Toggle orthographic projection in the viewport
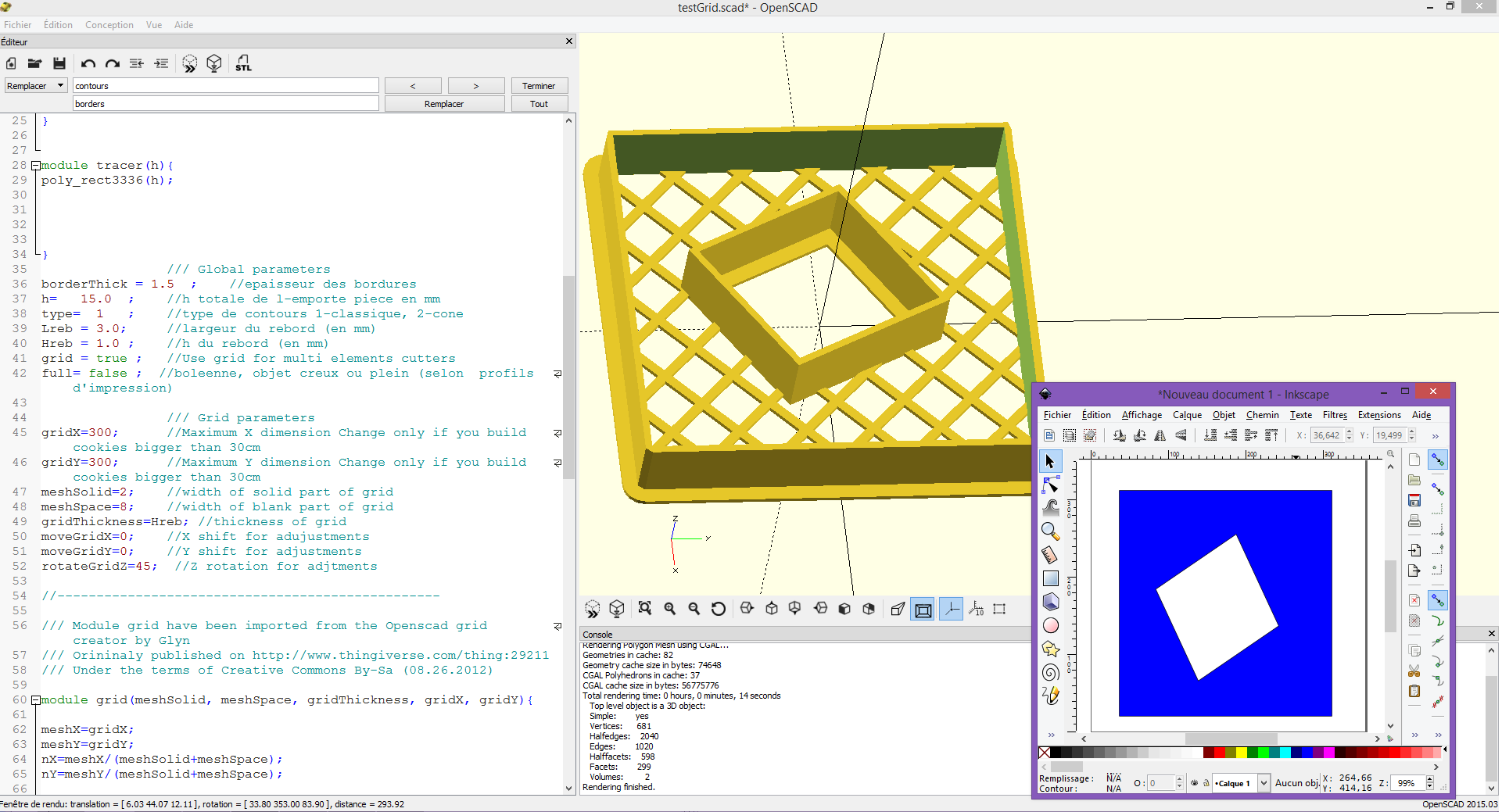Viewport: 1502px width, 812px height. (923, 609)
